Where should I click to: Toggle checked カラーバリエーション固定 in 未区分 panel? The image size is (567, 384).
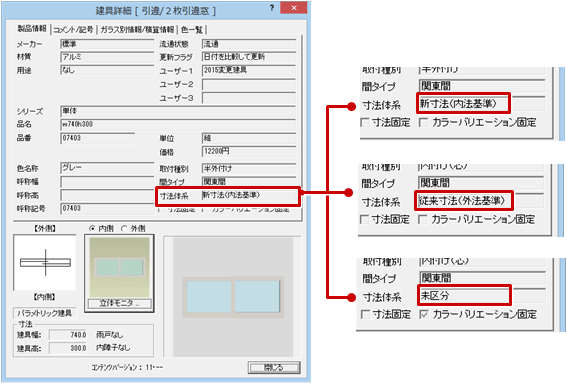coord(424,314)
